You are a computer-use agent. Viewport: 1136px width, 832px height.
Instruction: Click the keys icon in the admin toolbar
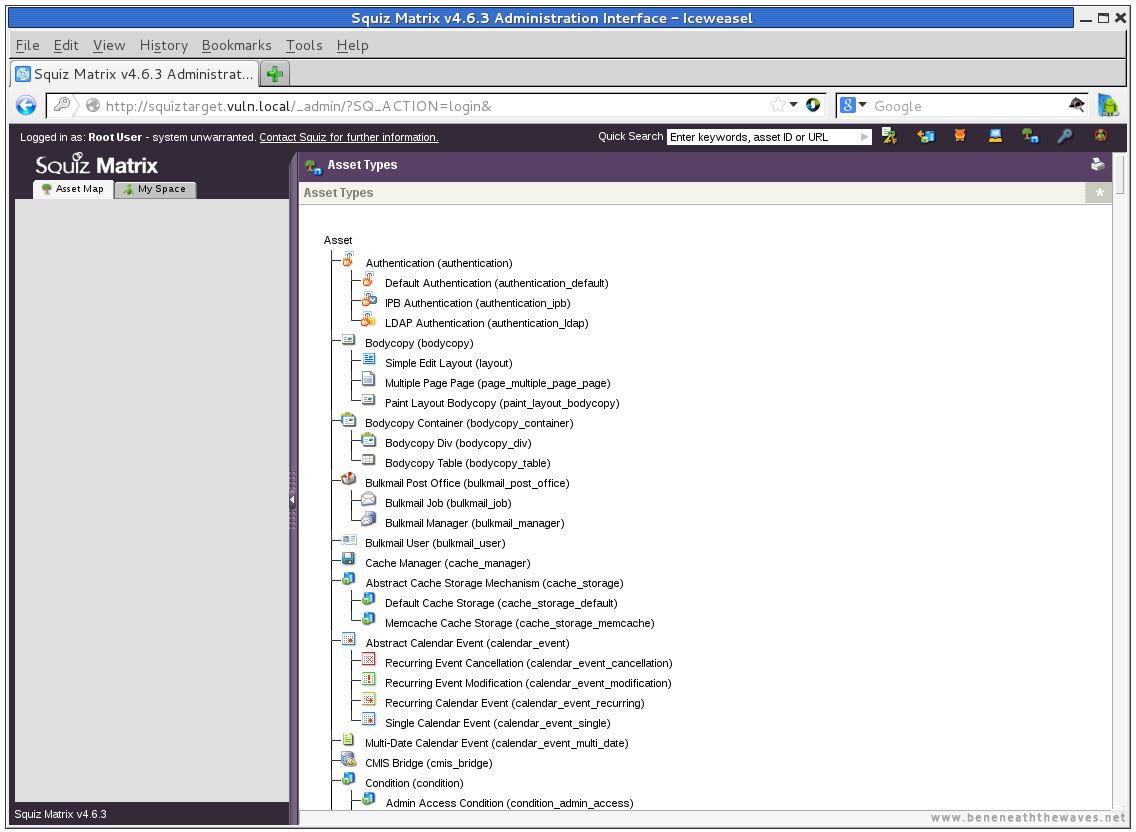[889, 136]
